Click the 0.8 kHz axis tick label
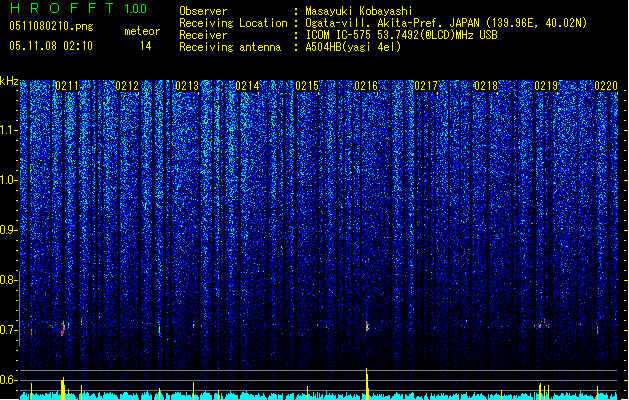The image size is (629, 400). (9, 280)
